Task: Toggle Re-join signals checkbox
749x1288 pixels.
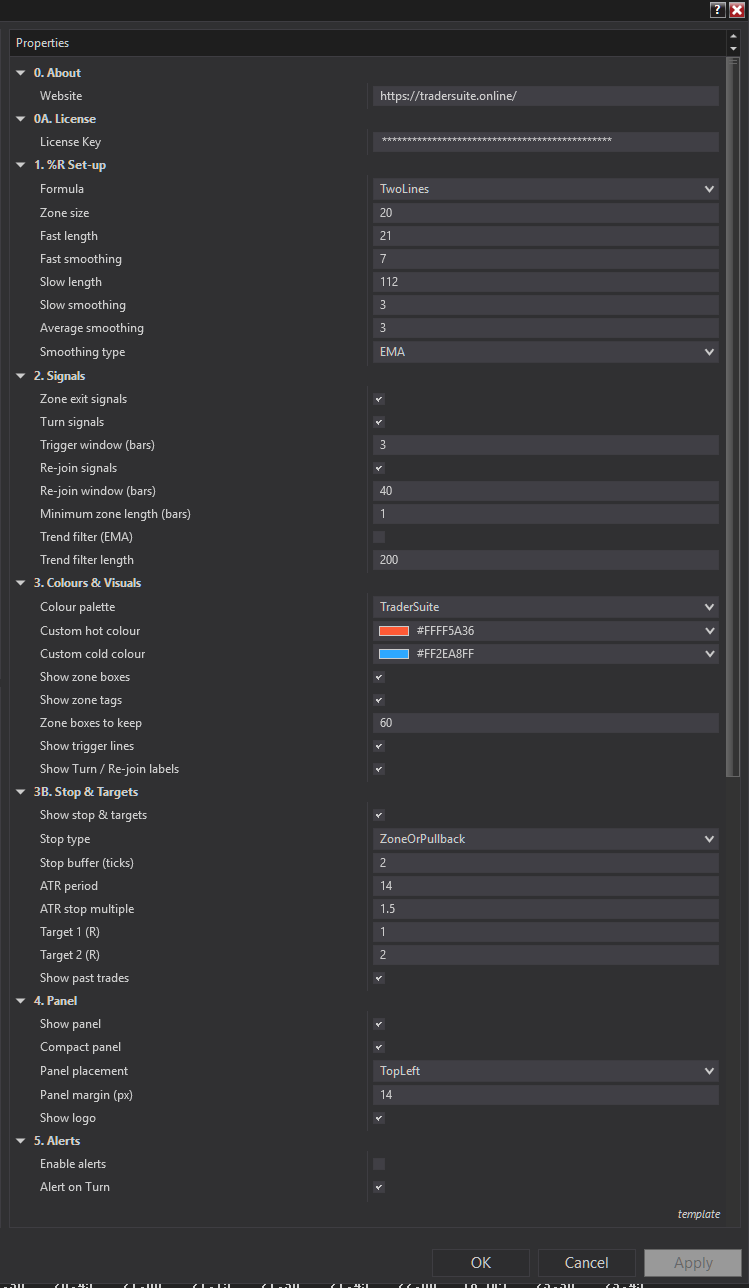Action: tap(379, 468)
